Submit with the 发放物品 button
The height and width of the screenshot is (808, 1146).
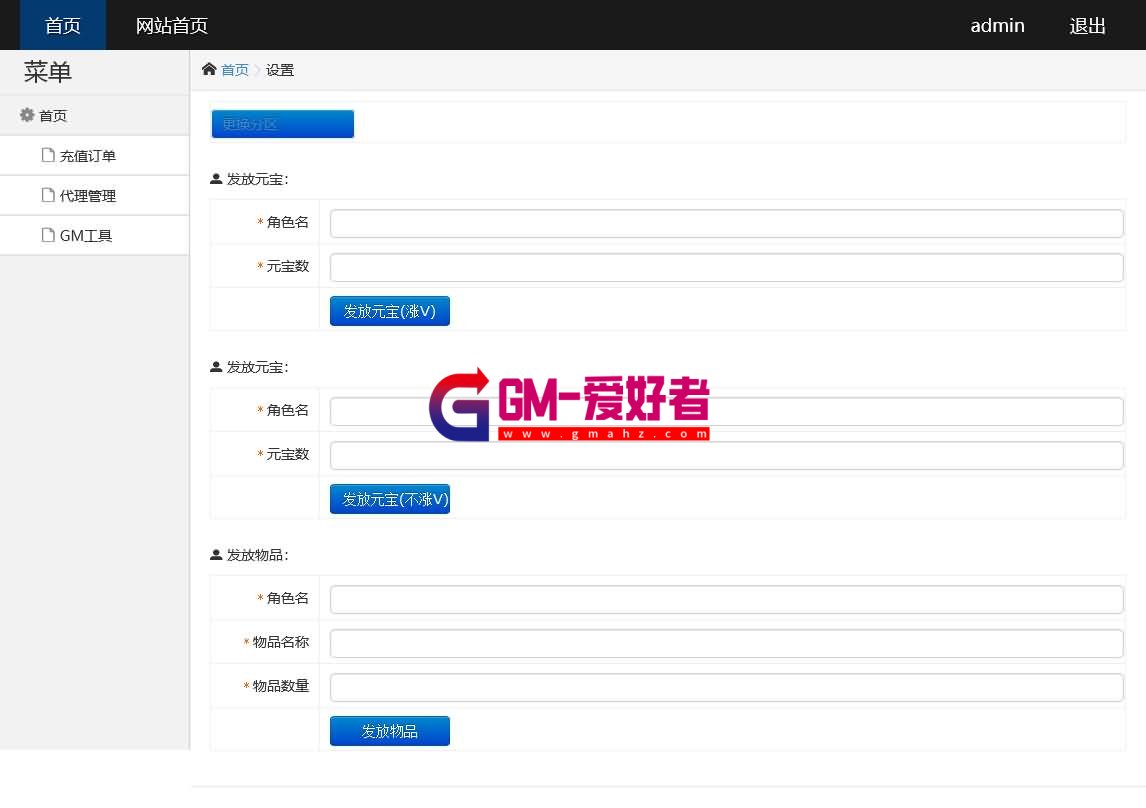click(389, 731)
